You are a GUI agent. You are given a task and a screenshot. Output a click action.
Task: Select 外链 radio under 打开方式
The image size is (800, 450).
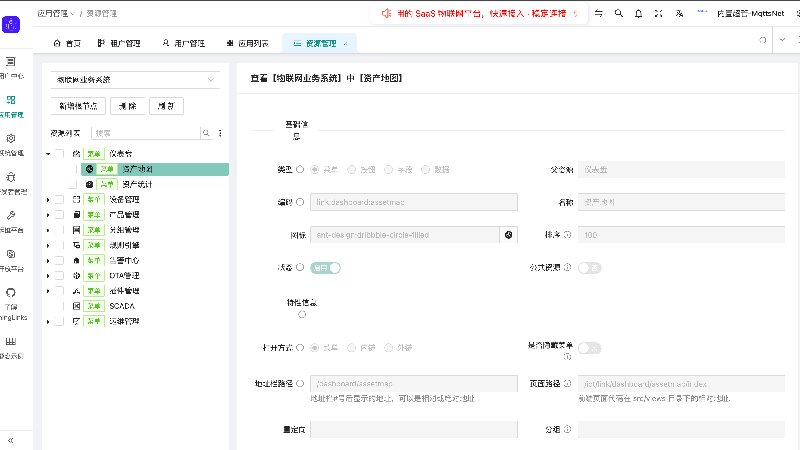click(389, 347)
